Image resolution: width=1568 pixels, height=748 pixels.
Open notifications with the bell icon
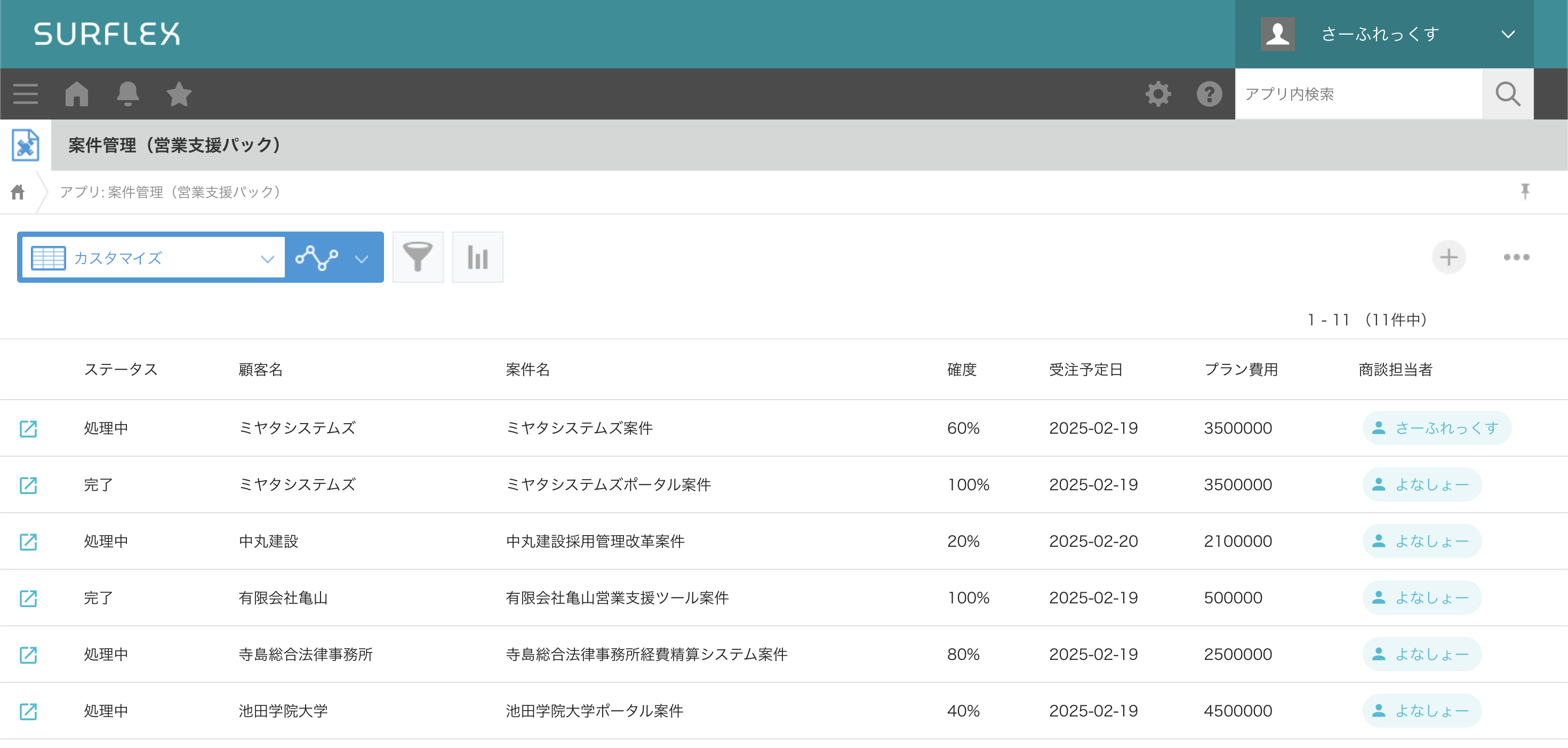point(128,94)
